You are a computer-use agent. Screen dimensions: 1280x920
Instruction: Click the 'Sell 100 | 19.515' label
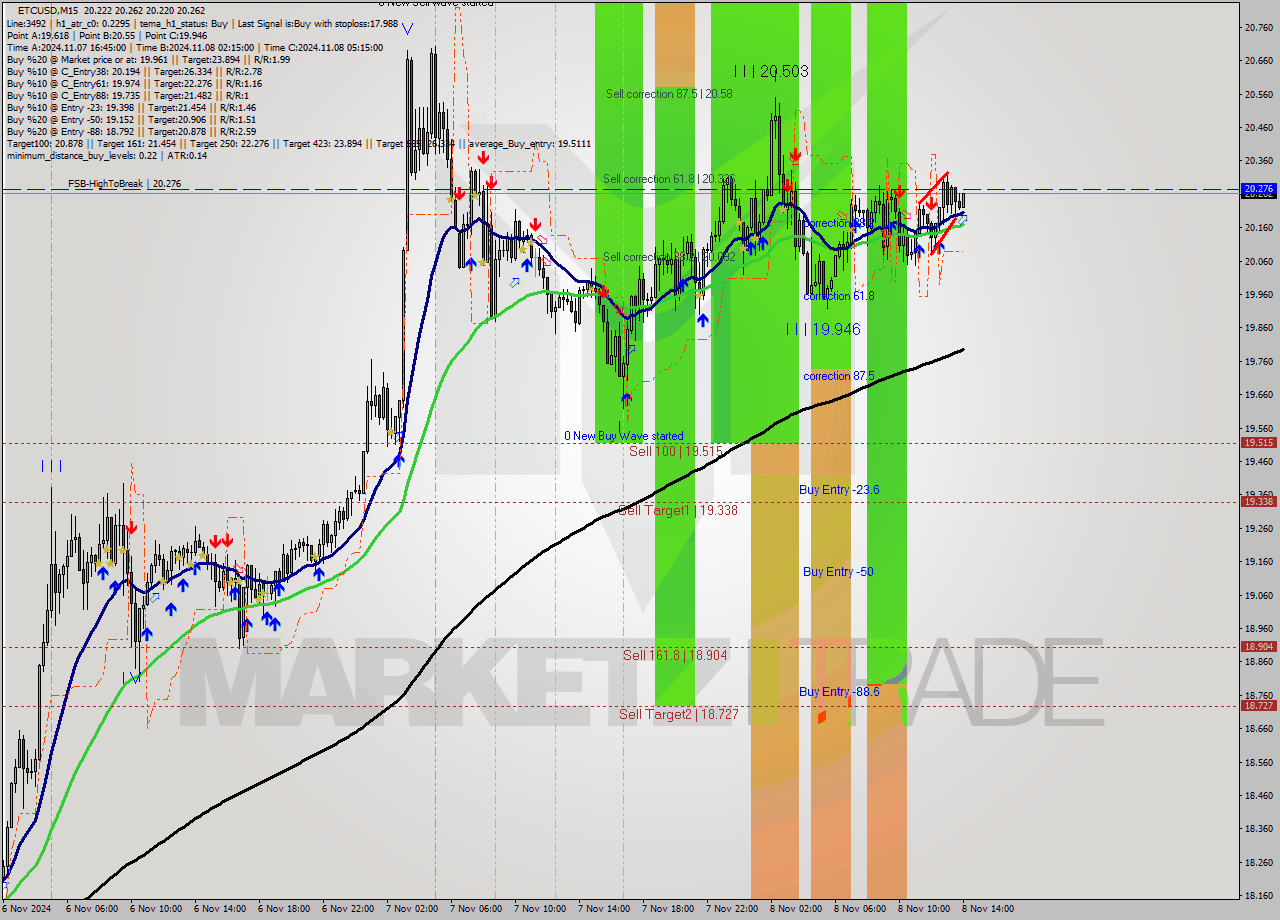click(675, 452)
